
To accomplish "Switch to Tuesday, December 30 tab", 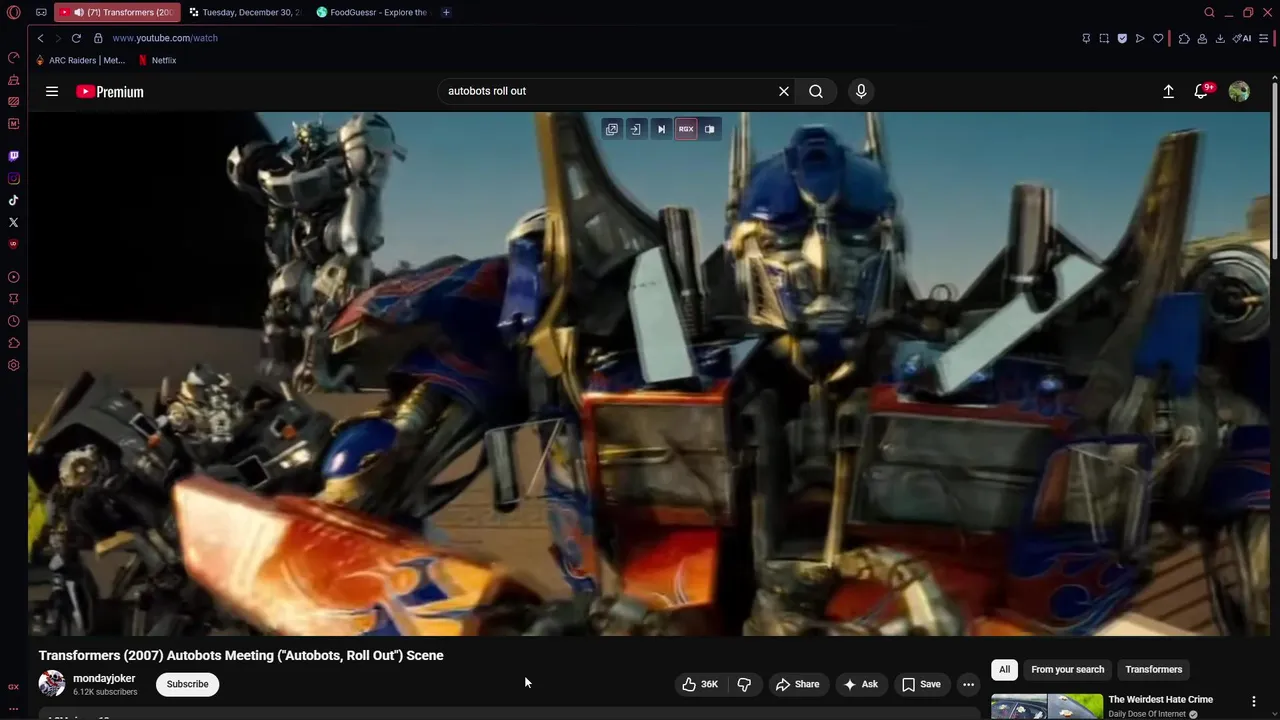I will tap(244, 12).
